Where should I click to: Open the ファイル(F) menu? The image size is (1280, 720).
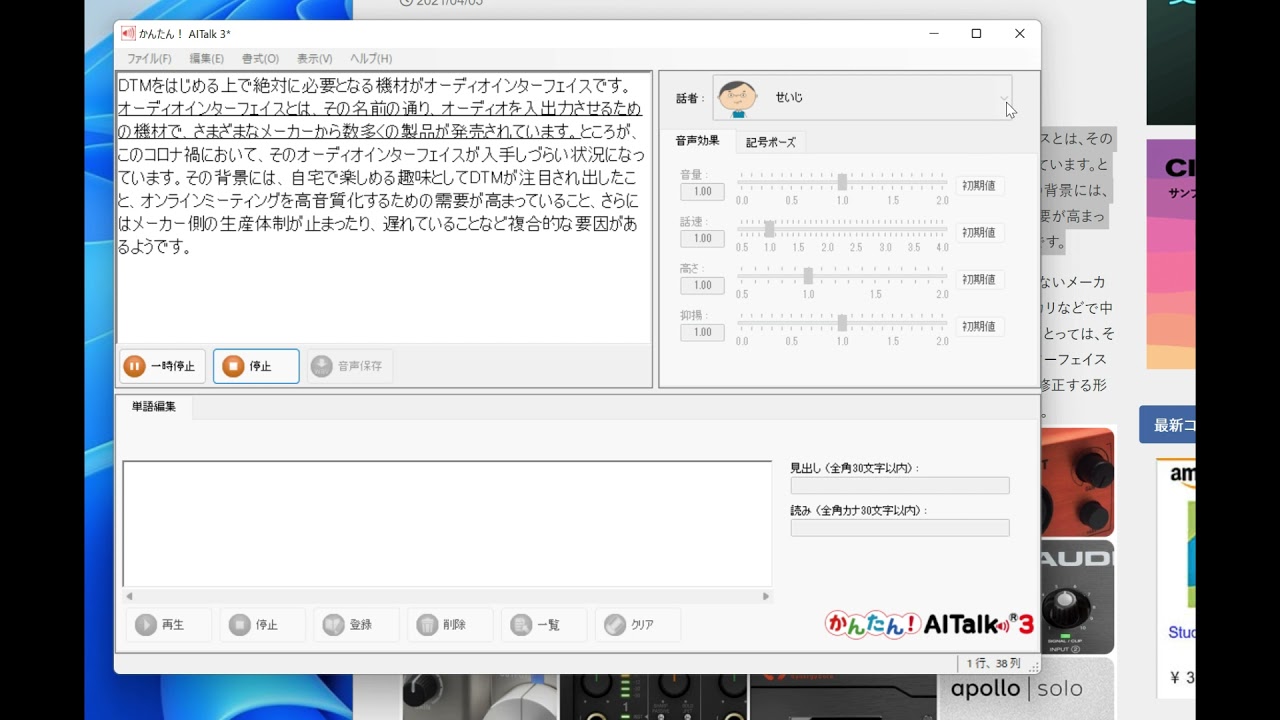pyautogui.click(x=149, y=59)
